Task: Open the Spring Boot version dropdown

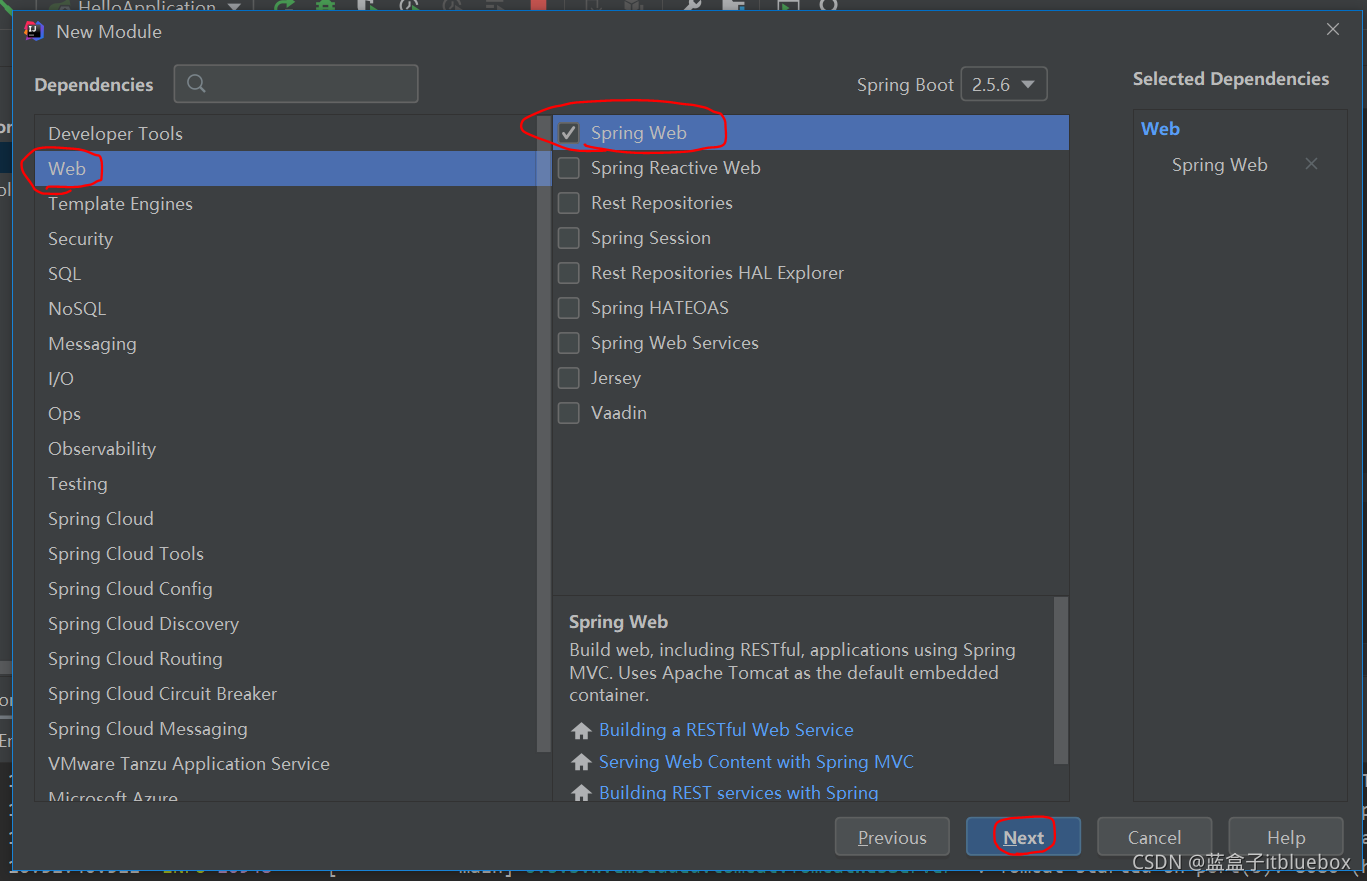Action: 1004,84
